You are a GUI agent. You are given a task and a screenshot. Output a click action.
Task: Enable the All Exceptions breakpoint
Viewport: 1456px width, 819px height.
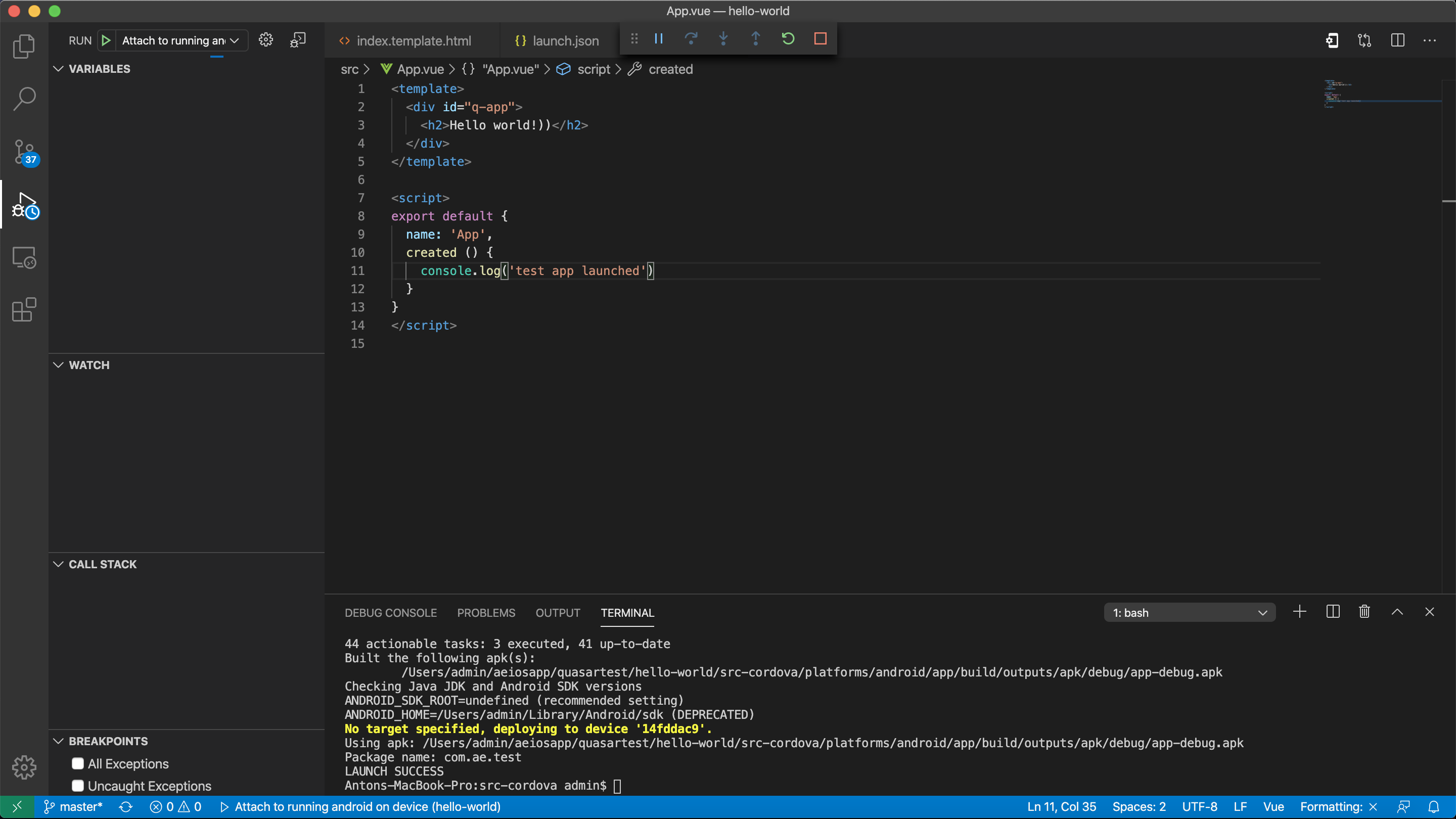(78, 763)
